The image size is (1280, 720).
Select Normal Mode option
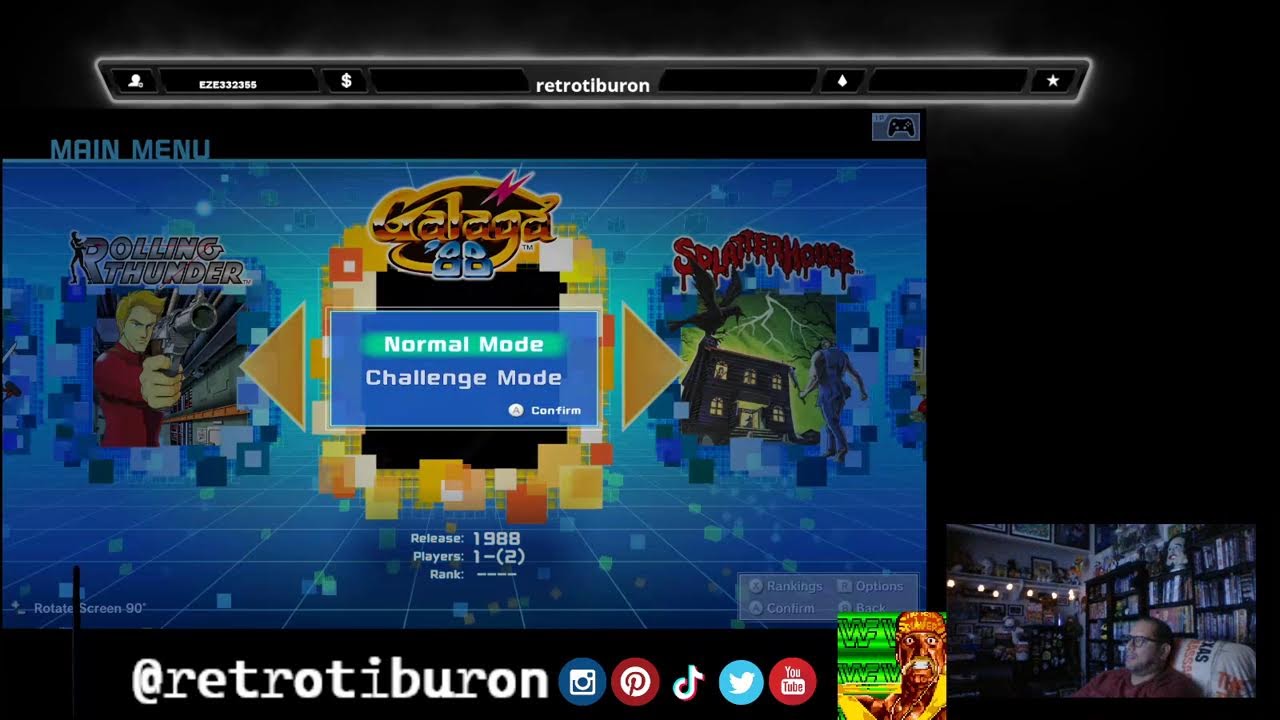pos(463,344)
